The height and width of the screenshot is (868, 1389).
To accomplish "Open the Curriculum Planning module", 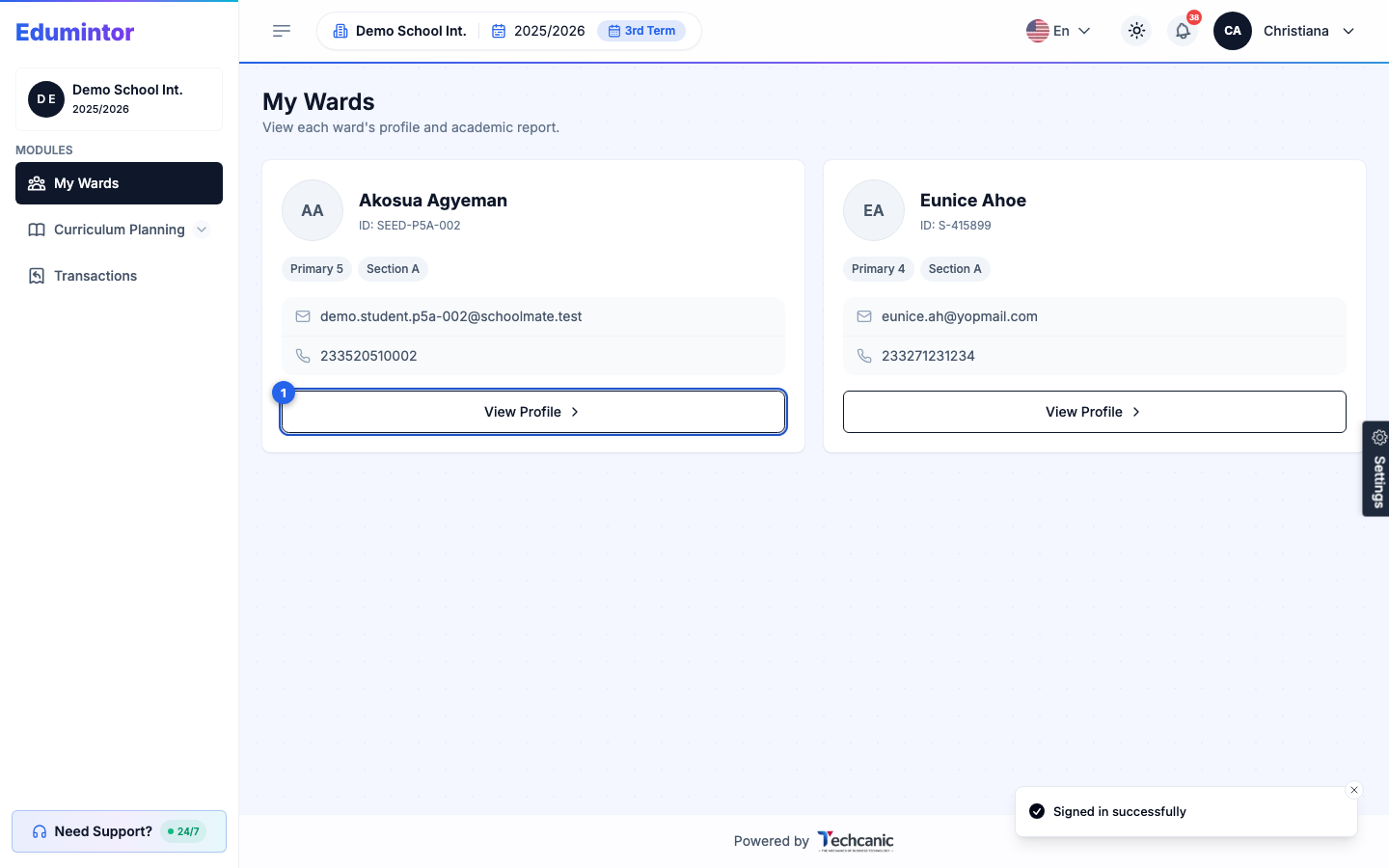I will point(119,230).
